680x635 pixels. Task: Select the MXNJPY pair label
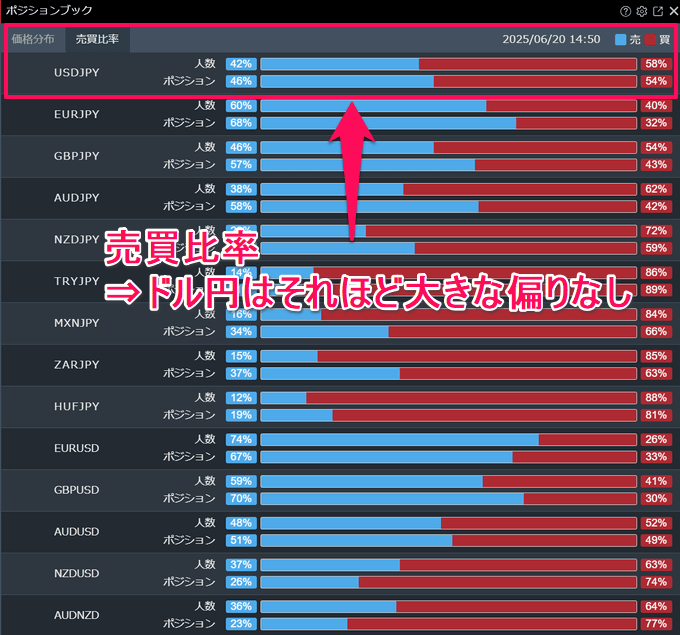pos(77,323)
